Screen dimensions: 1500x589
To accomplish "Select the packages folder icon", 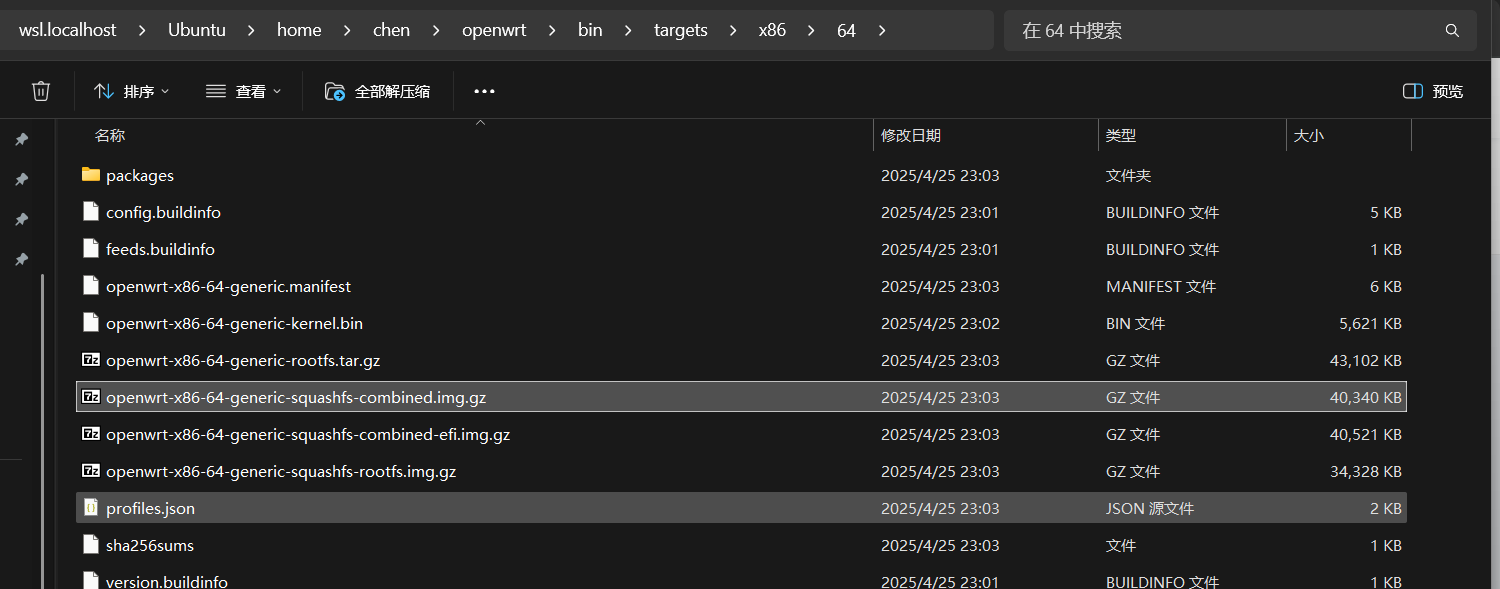I will 91,175.
